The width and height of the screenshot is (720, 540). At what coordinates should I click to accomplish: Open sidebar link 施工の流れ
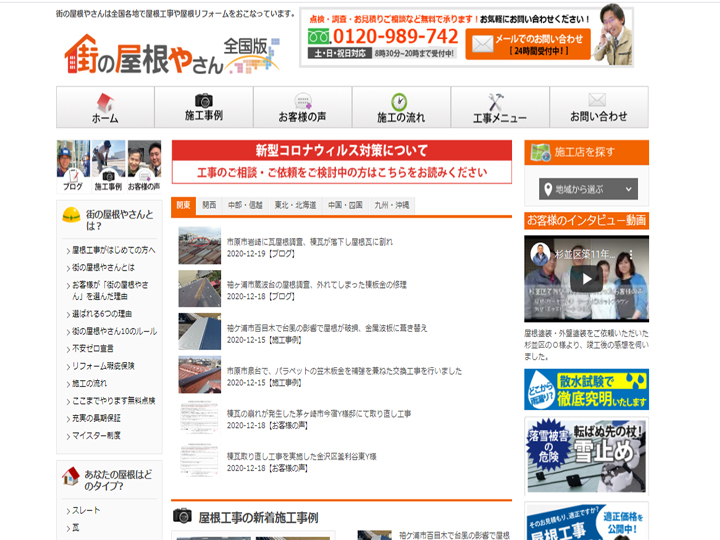point(90,383)
